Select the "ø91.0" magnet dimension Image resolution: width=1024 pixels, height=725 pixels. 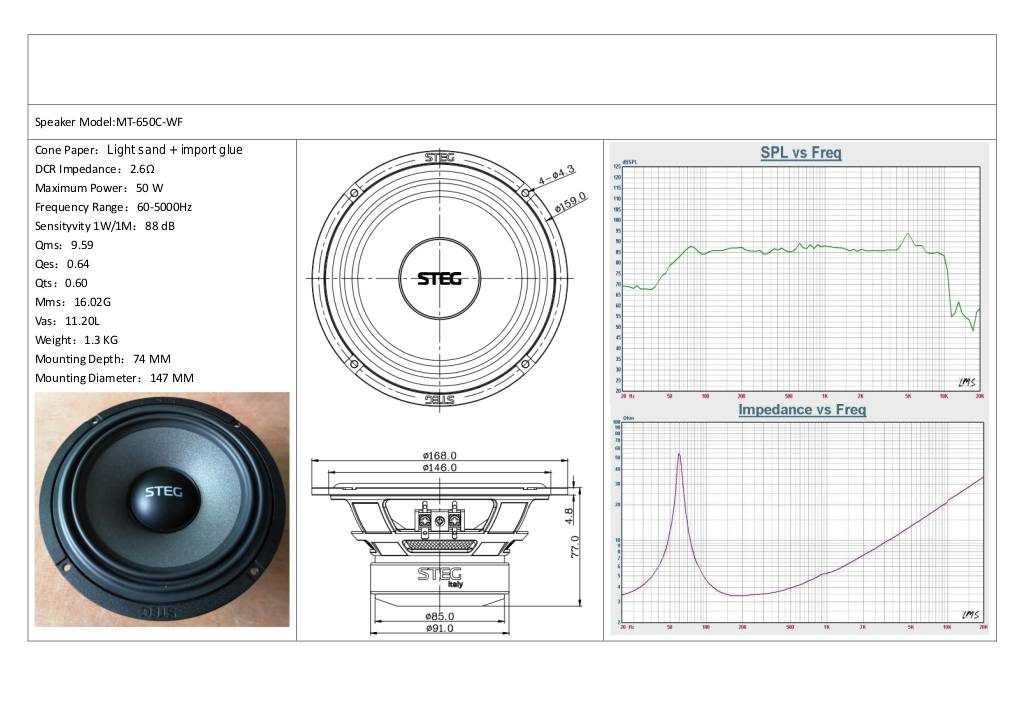(440, 628)
